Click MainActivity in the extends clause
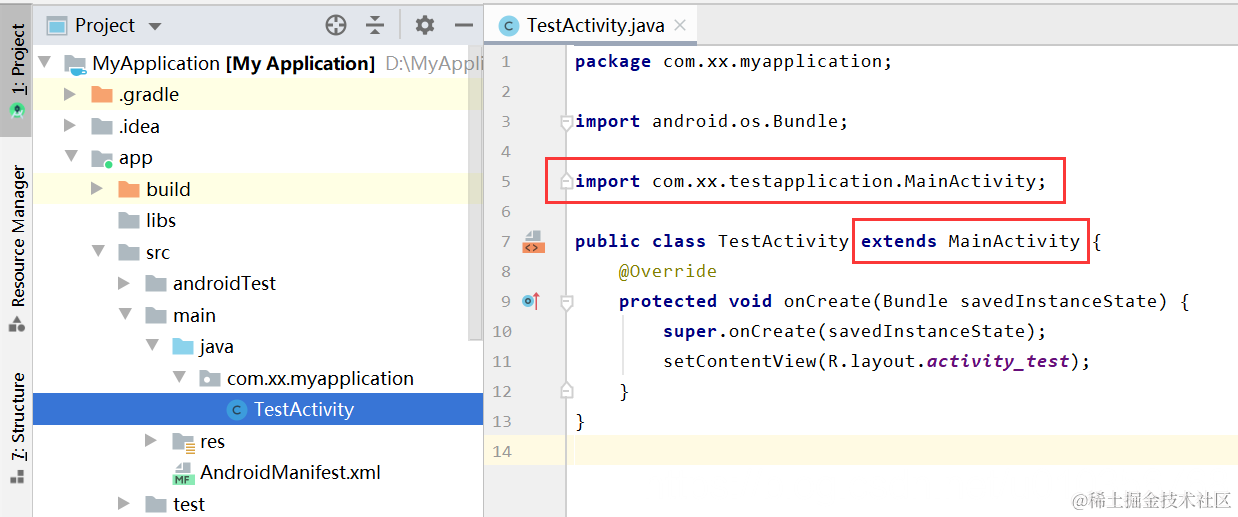Screen dimensions: 1238x517 pos(1014,241)
